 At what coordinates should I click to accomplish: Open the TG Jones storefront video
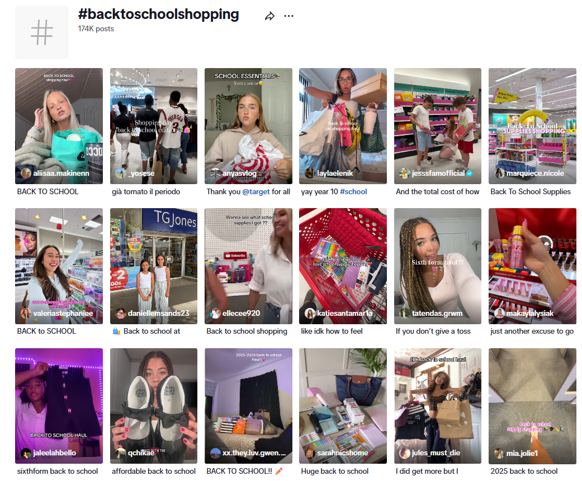[x=154, y=266]
